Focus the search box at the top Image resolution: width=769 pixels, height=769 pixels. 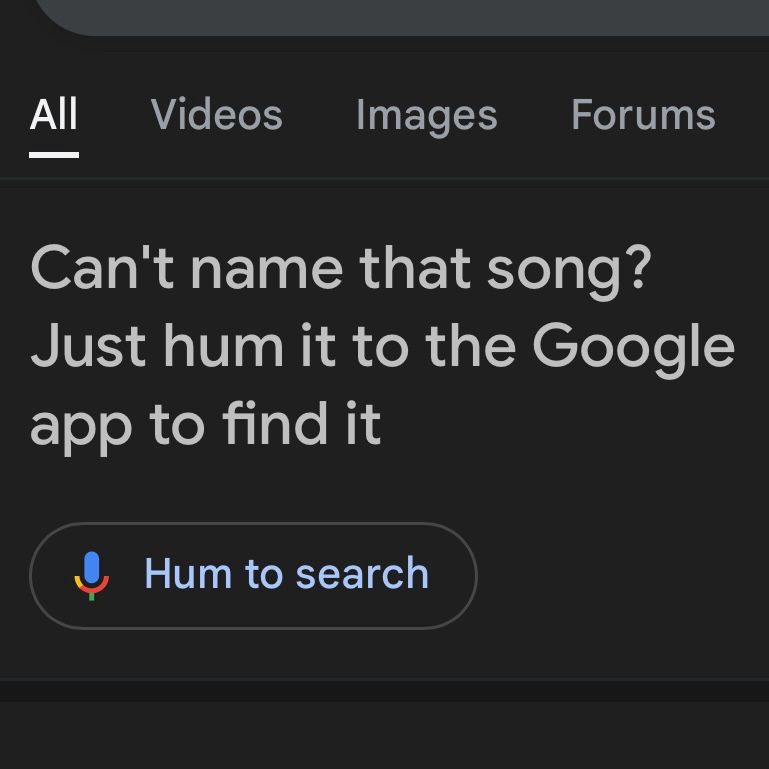(x=400, y=15)
